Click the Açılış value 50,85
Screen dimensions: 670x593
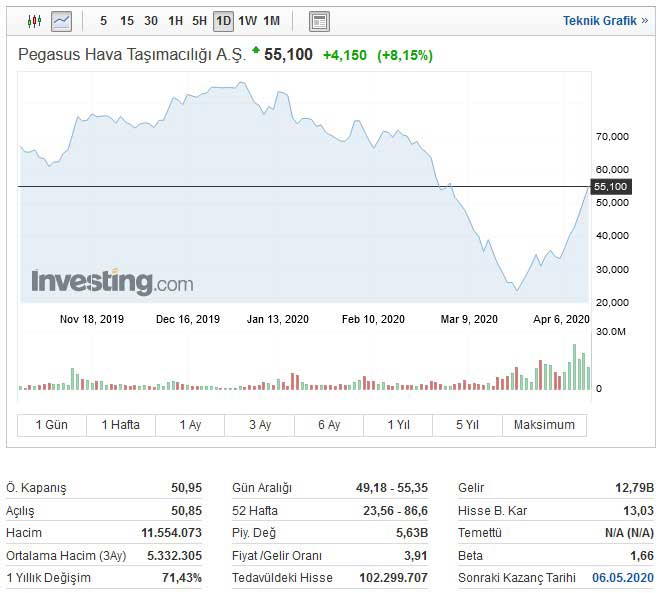(x=186, y=511)
